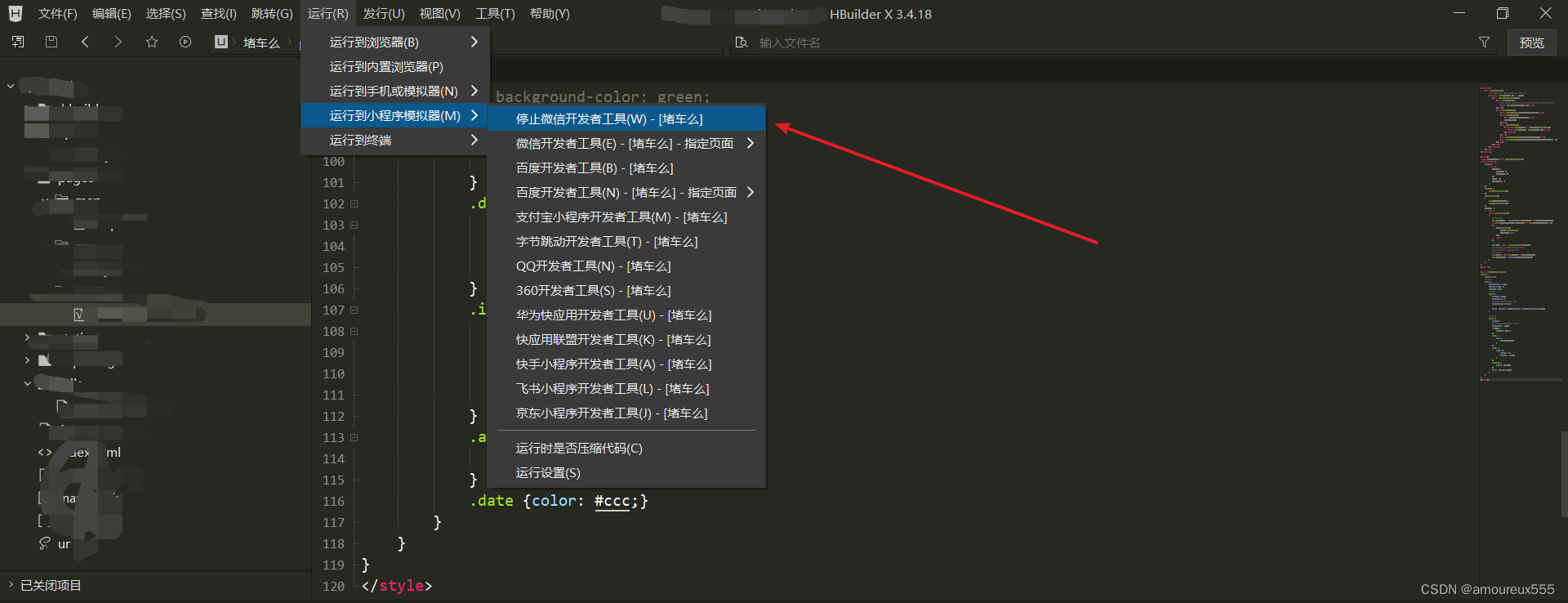1568x603 pixels.
Task: Open the 选择(S) menu
Action: (166, 14)
